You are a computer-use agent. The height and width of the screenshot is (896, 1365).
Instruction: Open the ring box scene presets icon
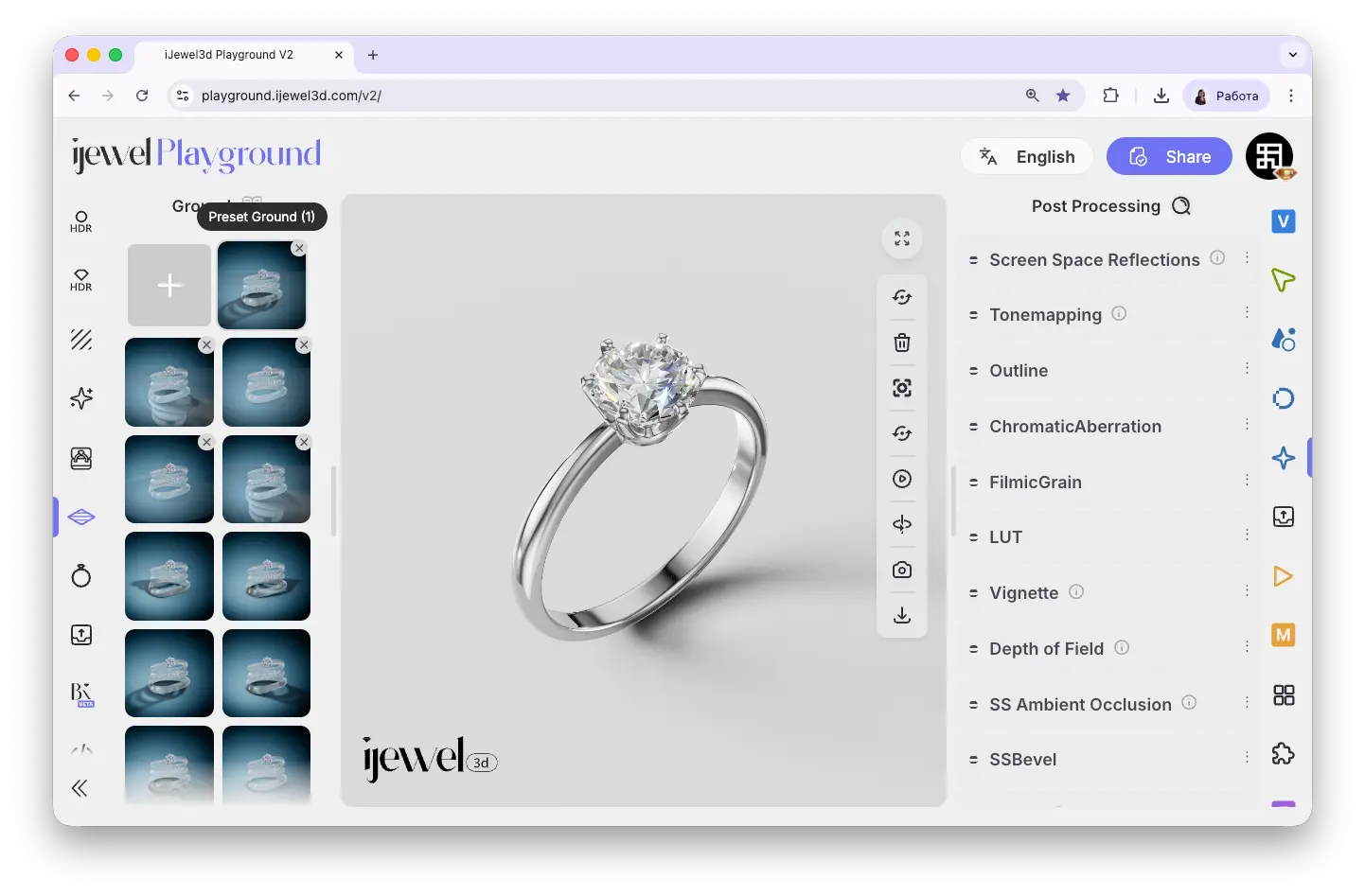pyautogui.click(x=81, y=458)
